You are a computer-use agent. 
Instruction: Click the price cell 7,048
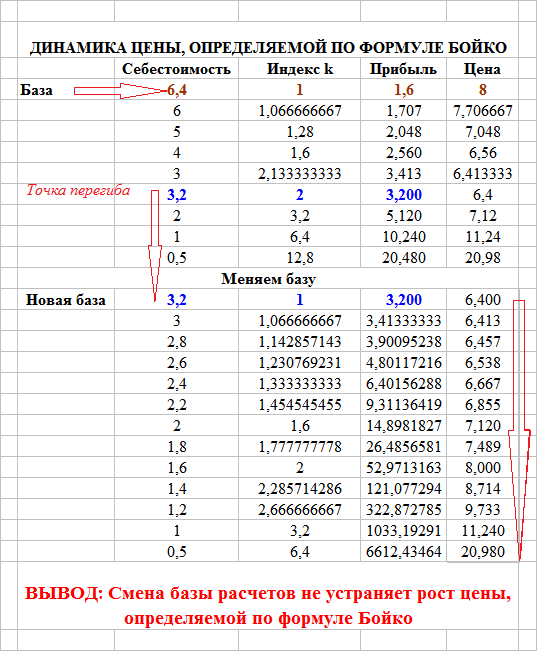pyautogui.click(x=482, y=131)
